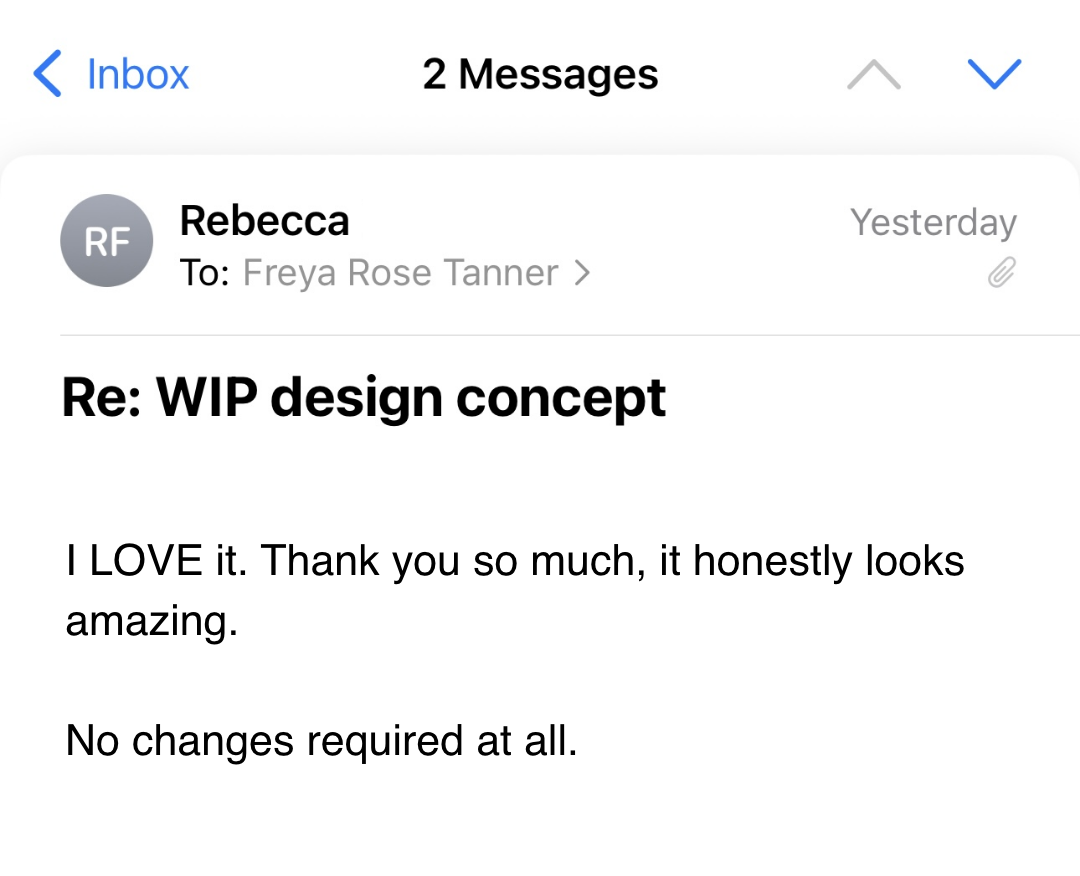Screen dimensions: 1080x876
Task: Tap subject 'Re: WIP design concept'
Action: (x=364, y=397)
